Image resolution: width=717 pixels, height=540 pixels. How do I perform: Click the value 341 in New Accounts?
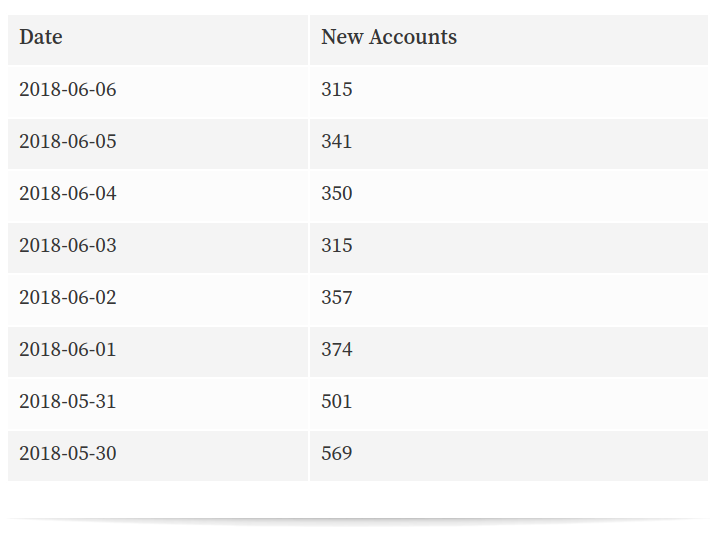(x=337, y=141)
